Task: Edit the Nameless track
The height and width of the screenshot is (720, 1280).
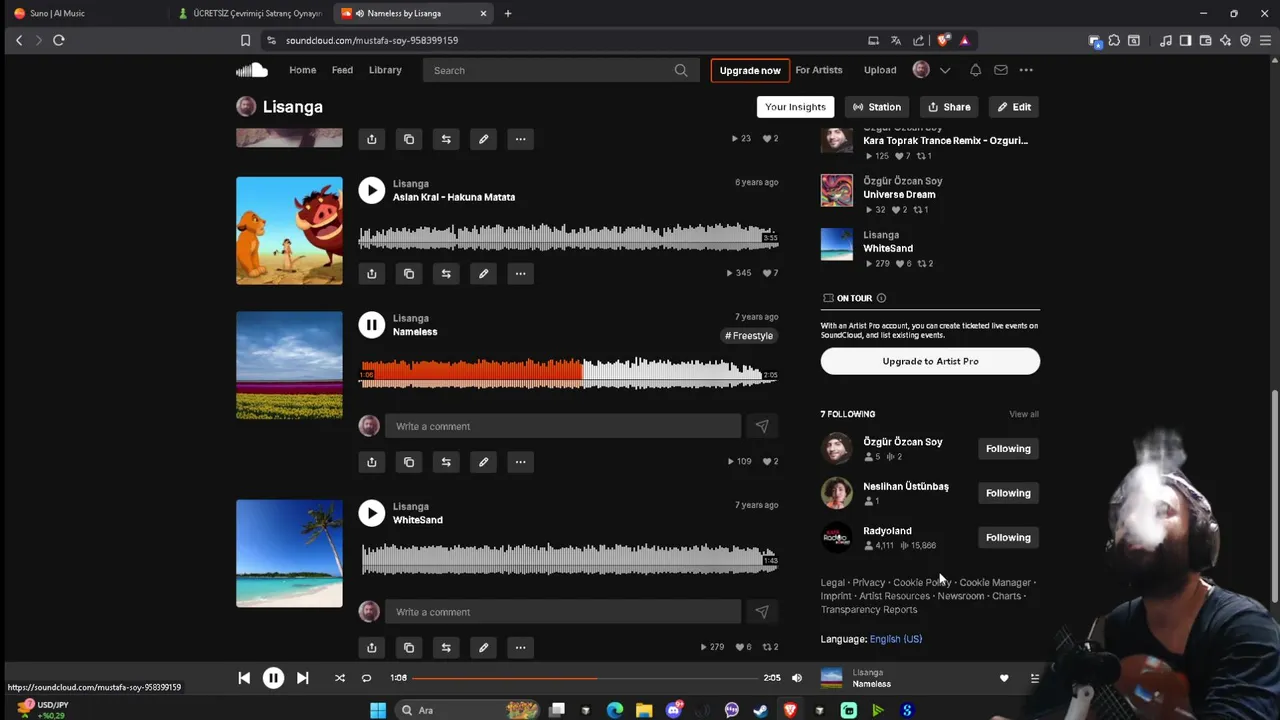Action: click(x=483, y=462)
